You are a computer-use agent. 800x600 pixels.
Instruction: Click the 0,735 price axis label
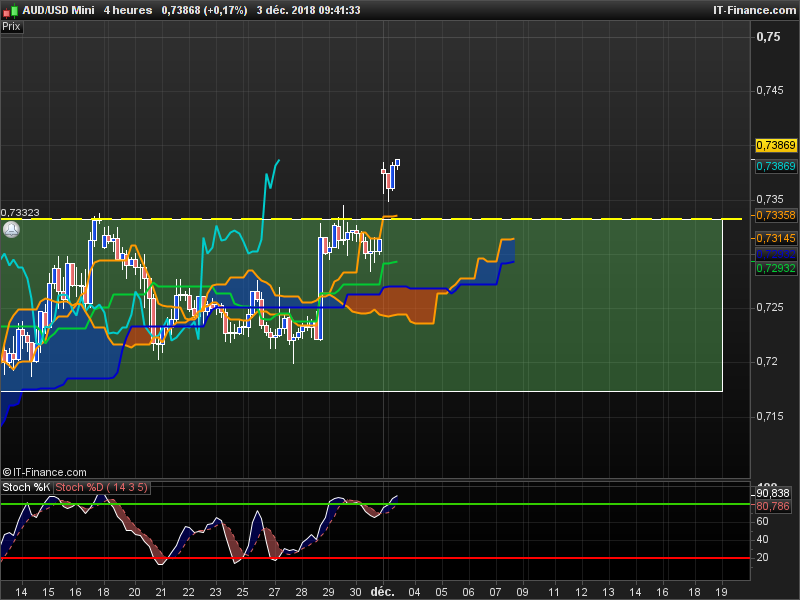(x=769, y=199)
